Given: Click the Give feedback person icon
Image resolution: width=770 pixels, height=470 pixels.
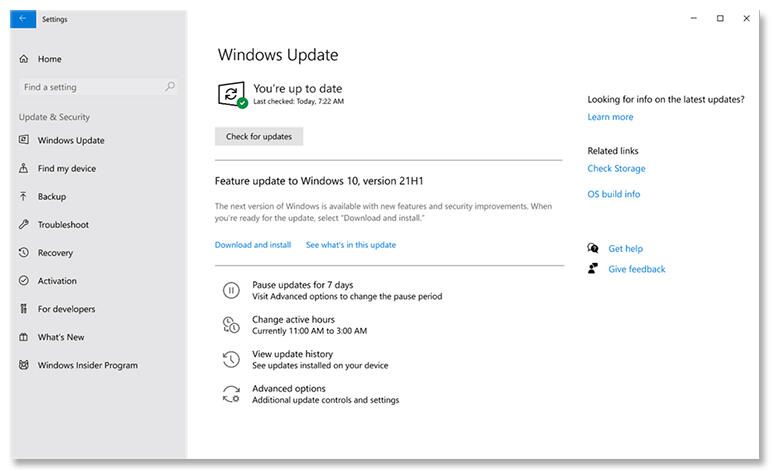Looking at the screenshot, I should [593, 269].
